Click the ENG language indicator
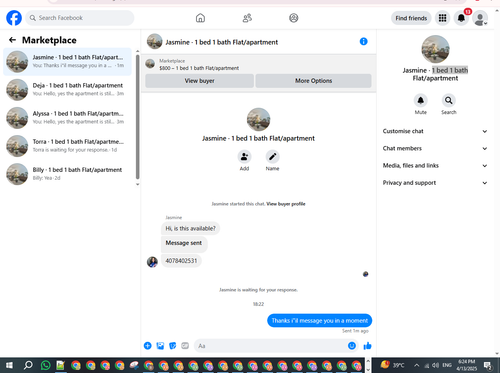 (x=447, y=365)
